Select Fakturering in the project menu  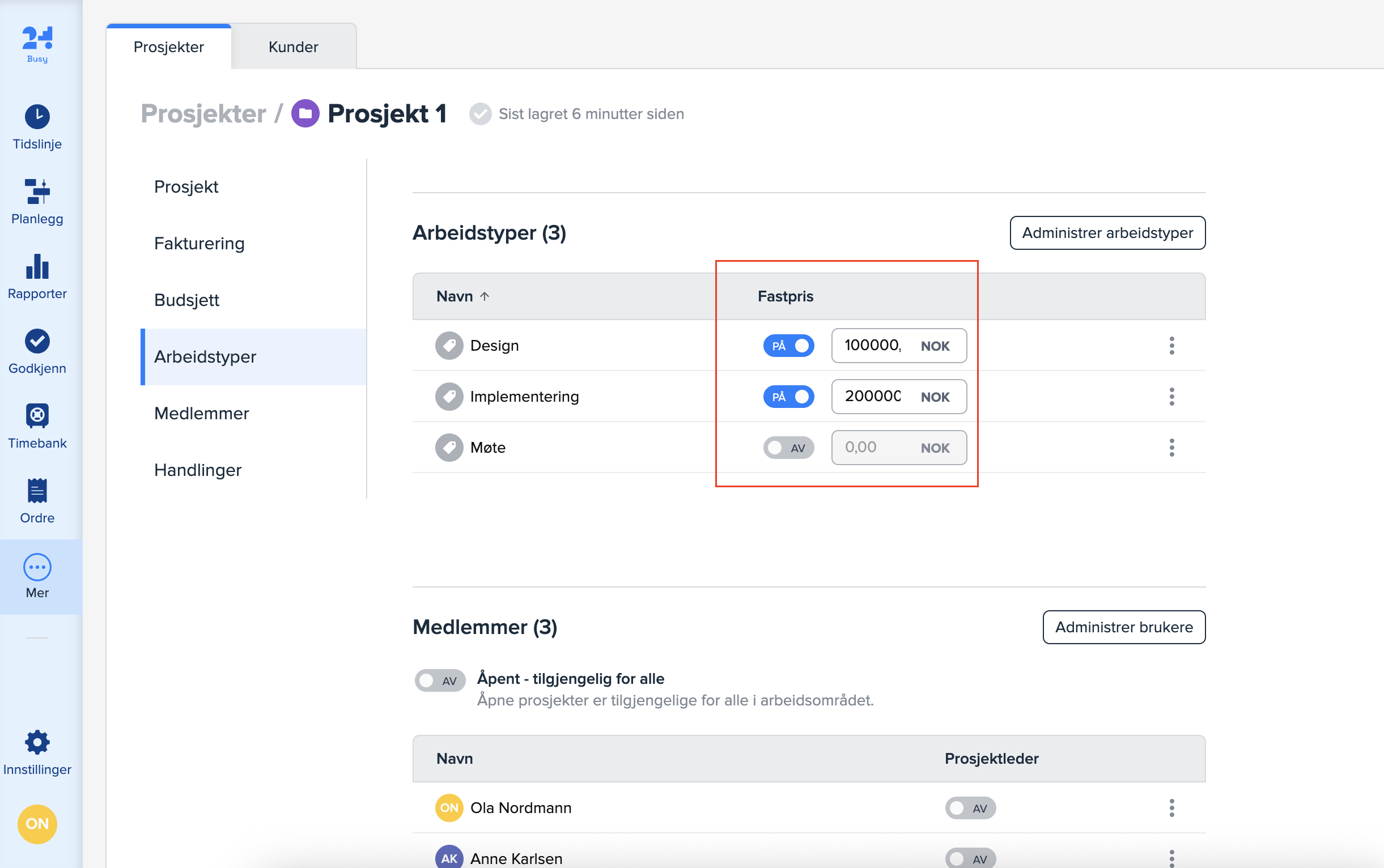[199, 244]
